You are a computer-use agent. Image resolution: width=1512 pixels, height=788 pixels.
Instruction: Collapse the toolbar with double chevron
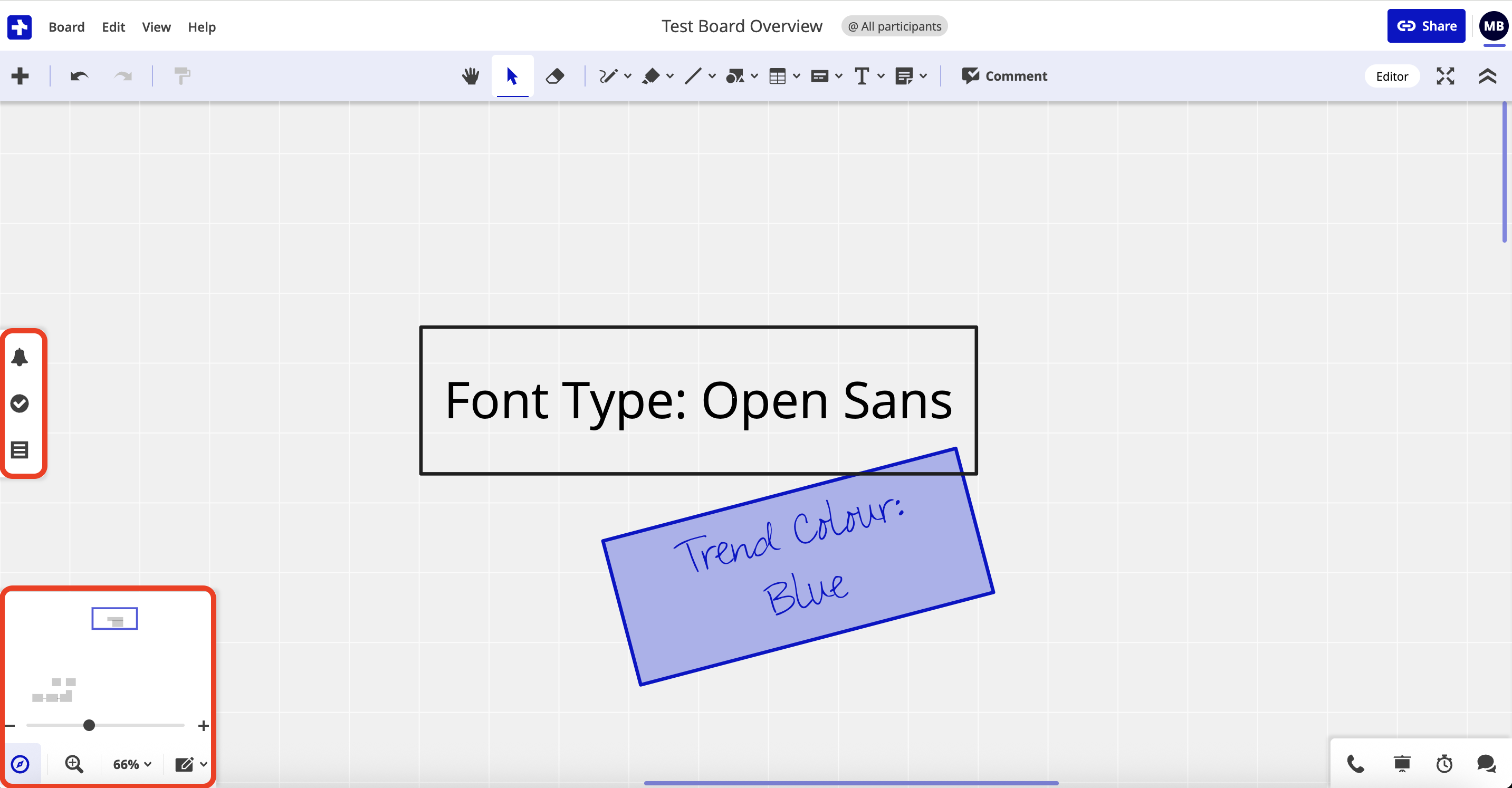click(1487, 76)
